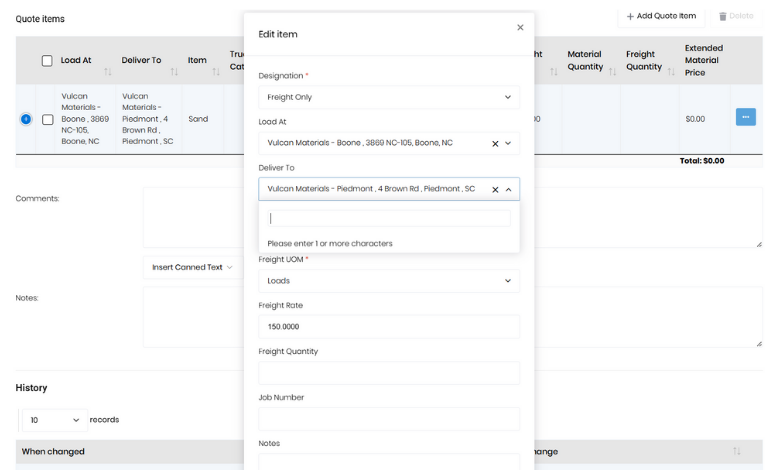780x470 pixels.
Task: Sort by Material Quantity column arrows
Action: click(612, 67)
